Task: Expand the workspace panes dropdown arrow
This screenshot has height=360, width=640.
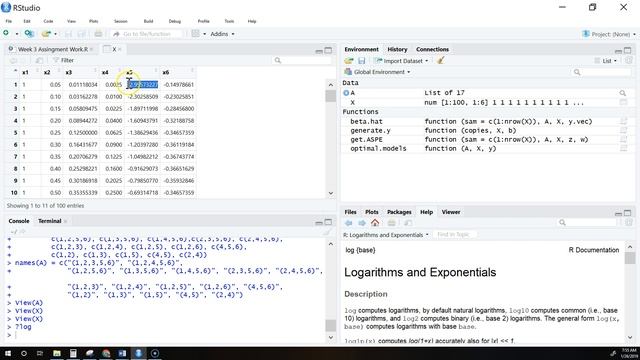Action: pyautogui.click(x=204, y=34)
